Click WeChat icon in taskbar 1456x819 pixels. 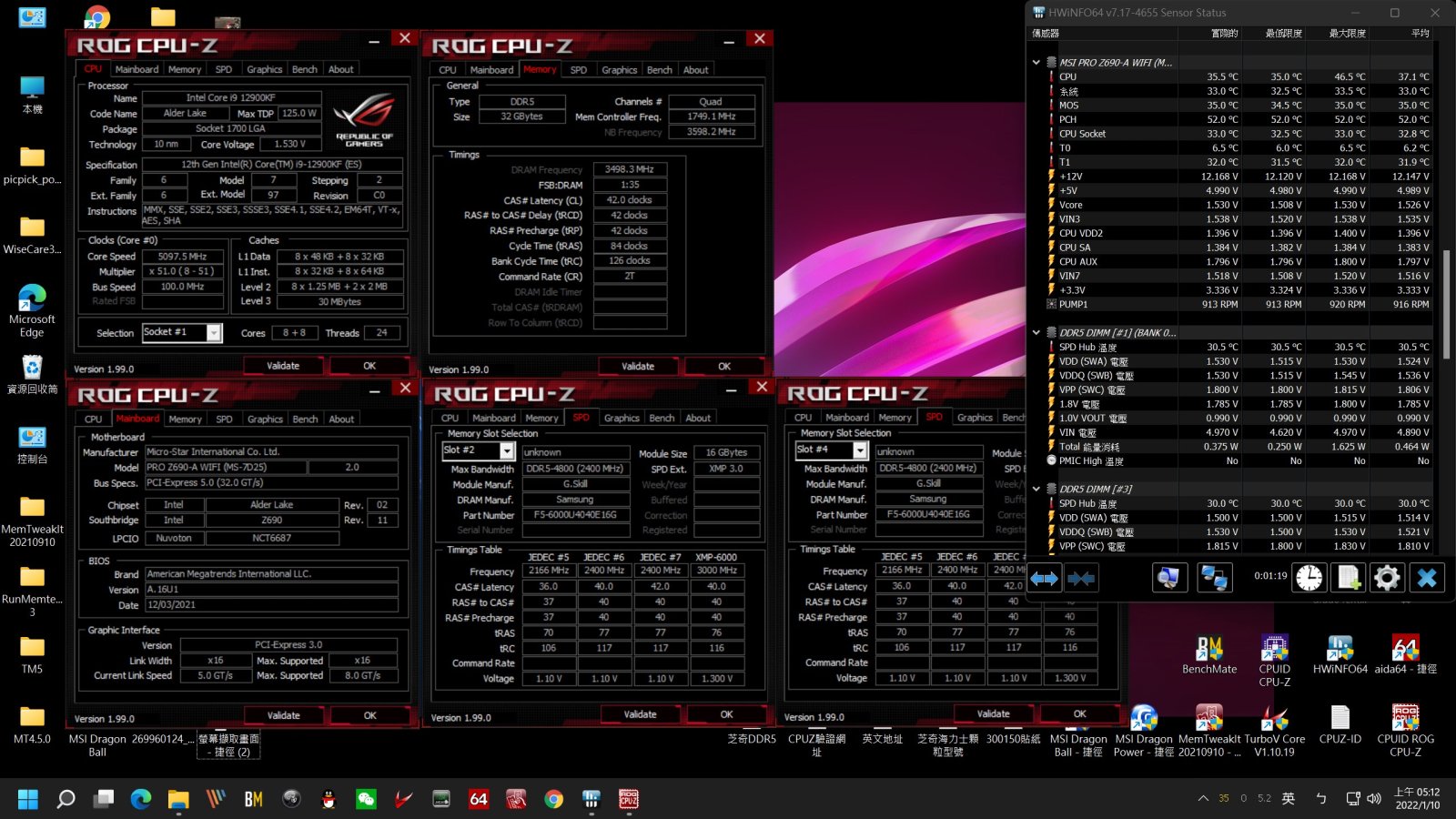[366, 799]
